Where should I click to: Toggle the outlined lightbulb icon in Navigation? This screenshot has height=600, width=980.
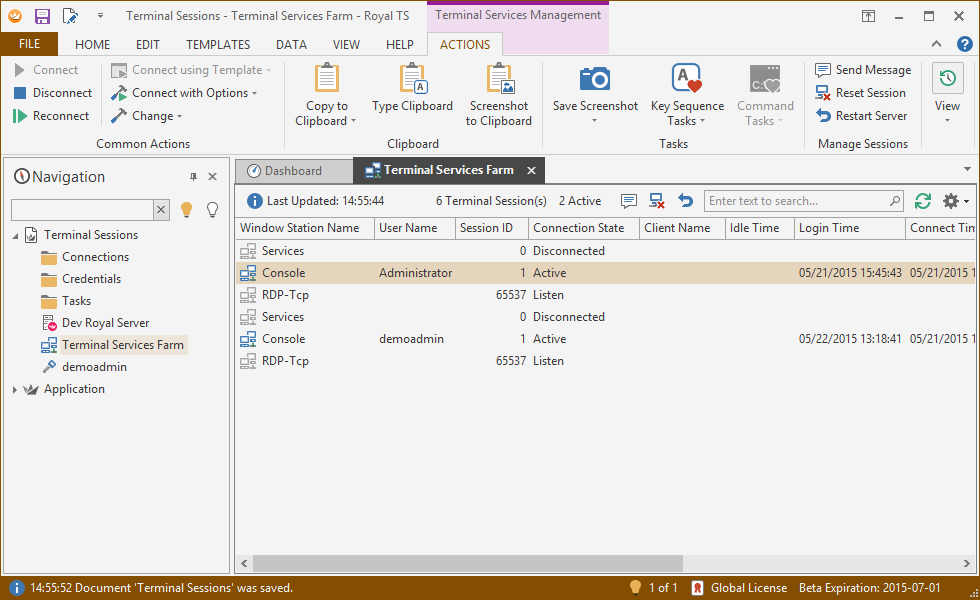[x=212, y=209]
